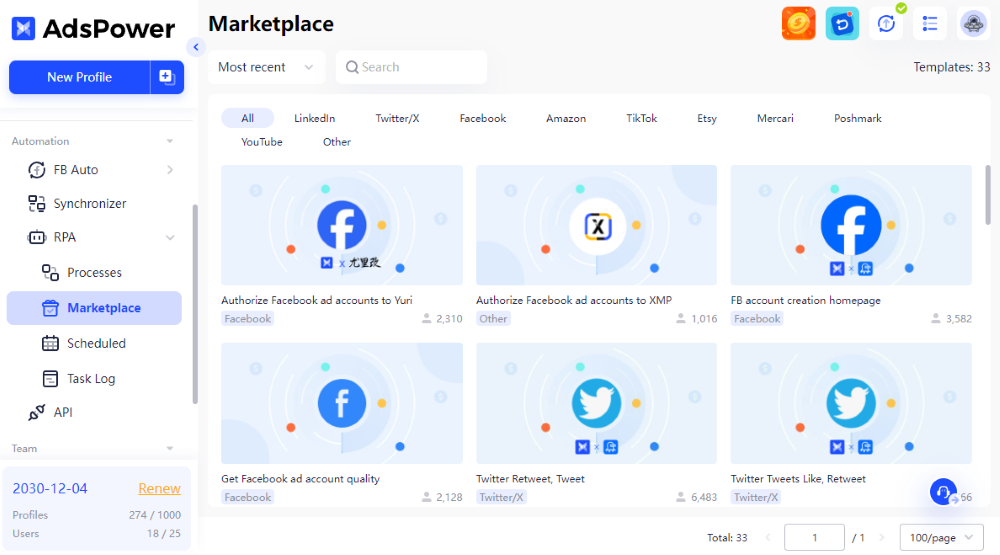Click the AdsPower logo icon

[x=24, y=28]
